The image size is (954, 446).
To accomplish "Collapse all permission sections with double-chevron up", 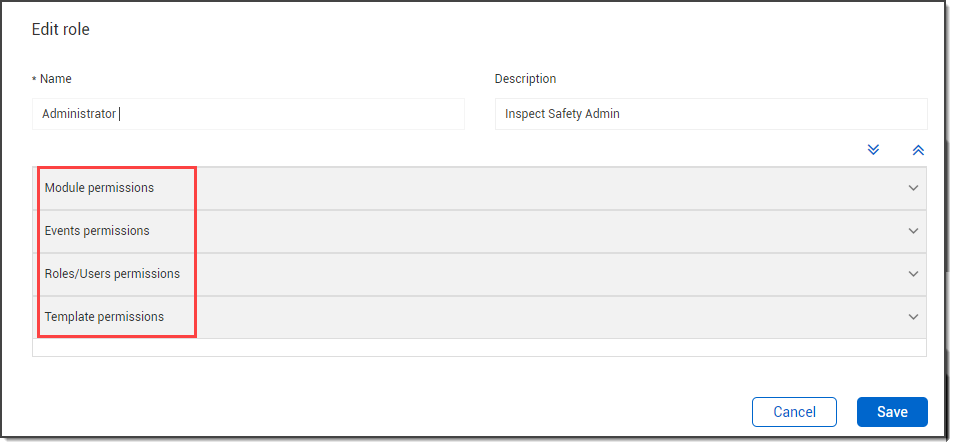I will pyautogui.click(x=918, y=149).
